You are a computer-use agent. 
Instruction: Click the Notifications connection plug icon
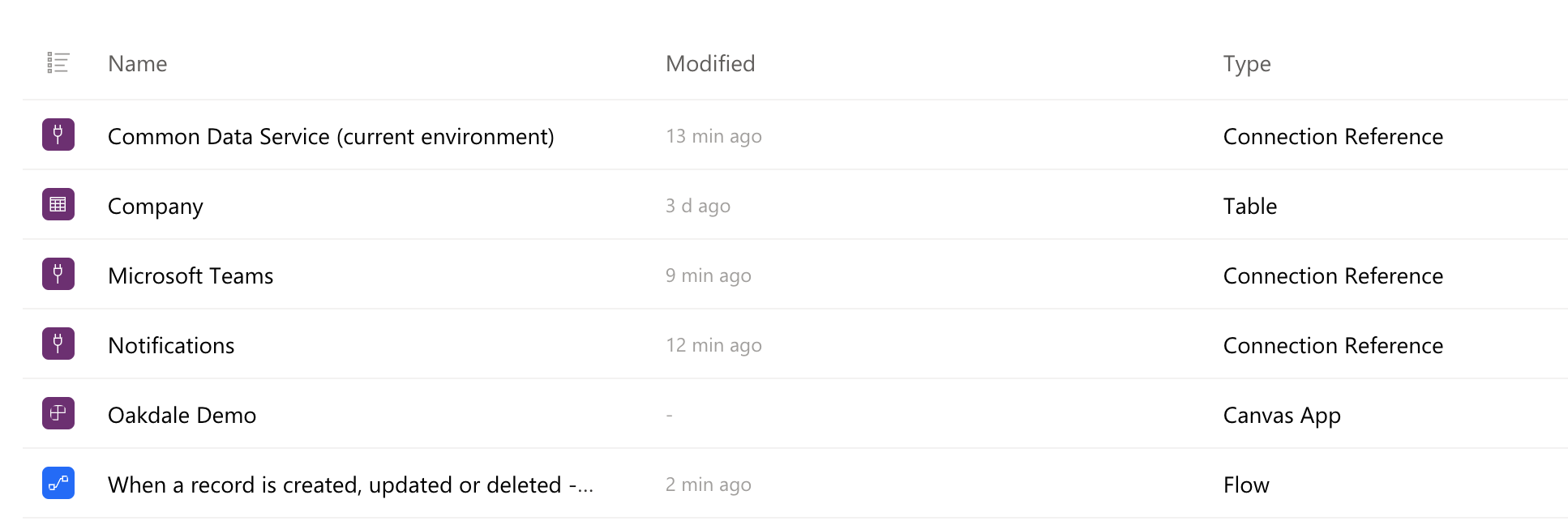click(58, 344)
